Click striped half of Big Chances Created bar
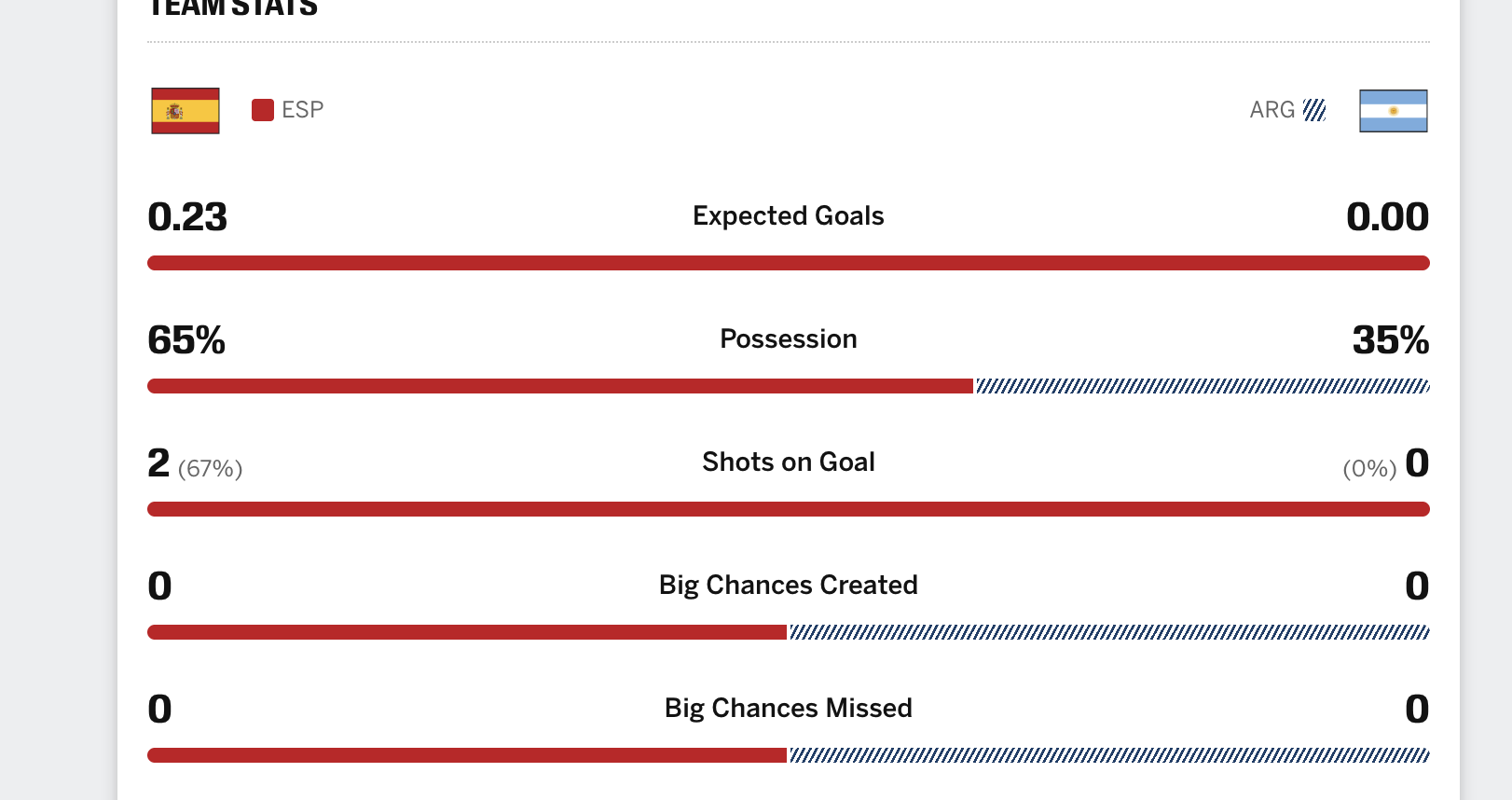Viewport: 1512px width, 800px height. pos(1110,632)
